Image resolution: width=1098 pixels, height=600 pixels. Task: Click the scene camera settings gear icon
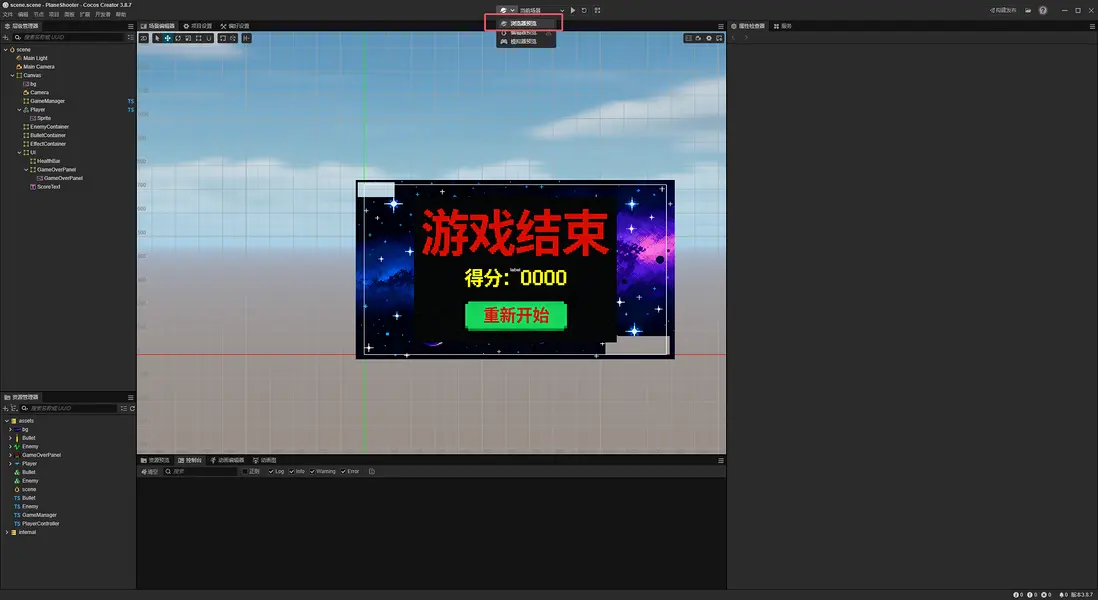coord(709,38)
